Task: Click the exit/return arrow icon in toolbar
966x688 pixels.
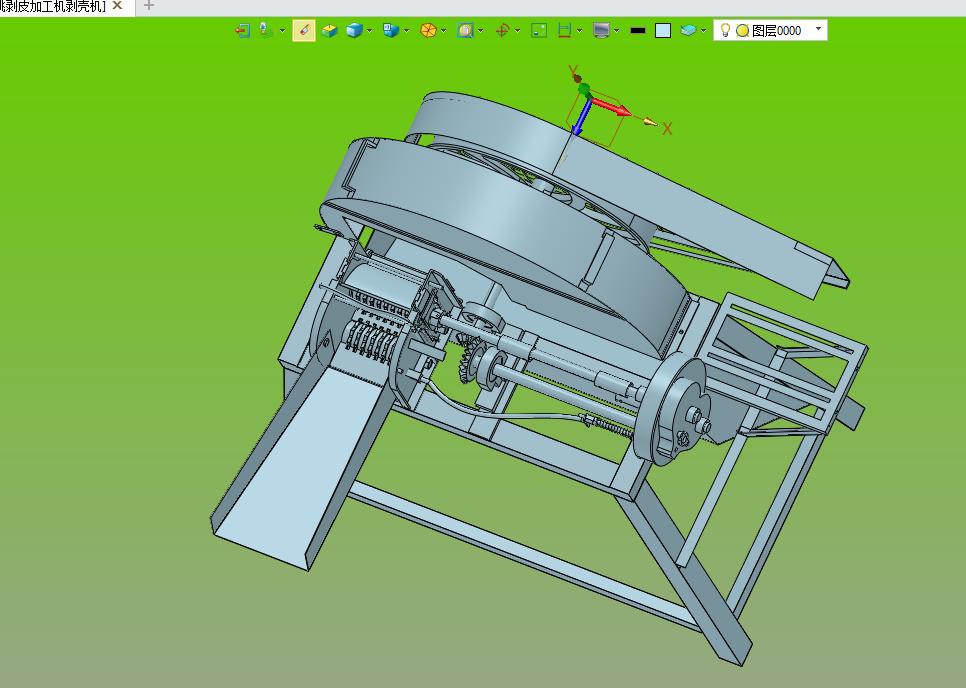Action: coord(242,30)
